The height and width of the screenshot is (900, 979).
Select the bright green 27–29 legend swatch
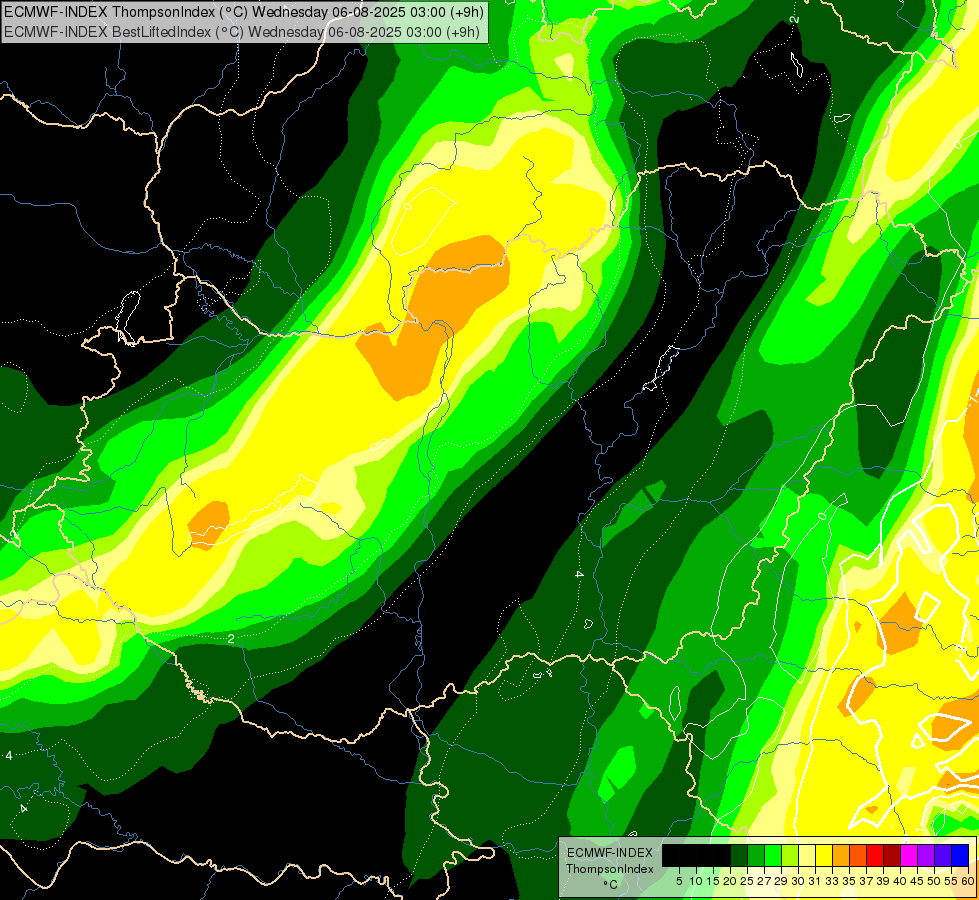(x=773, y=855)
